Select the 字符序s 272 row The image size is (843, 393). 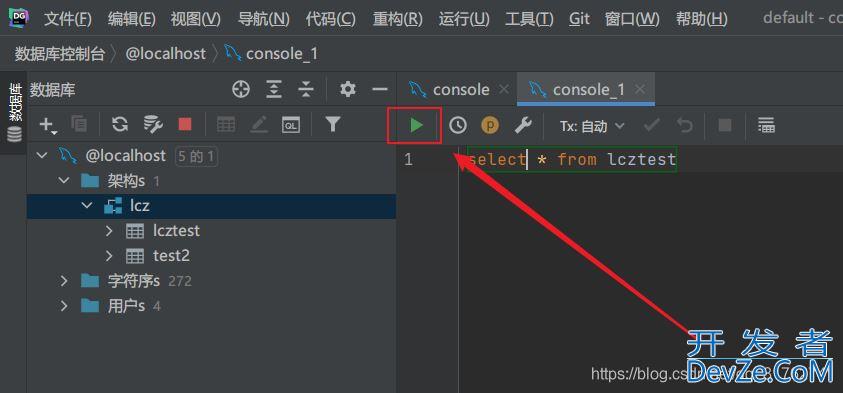211,281
